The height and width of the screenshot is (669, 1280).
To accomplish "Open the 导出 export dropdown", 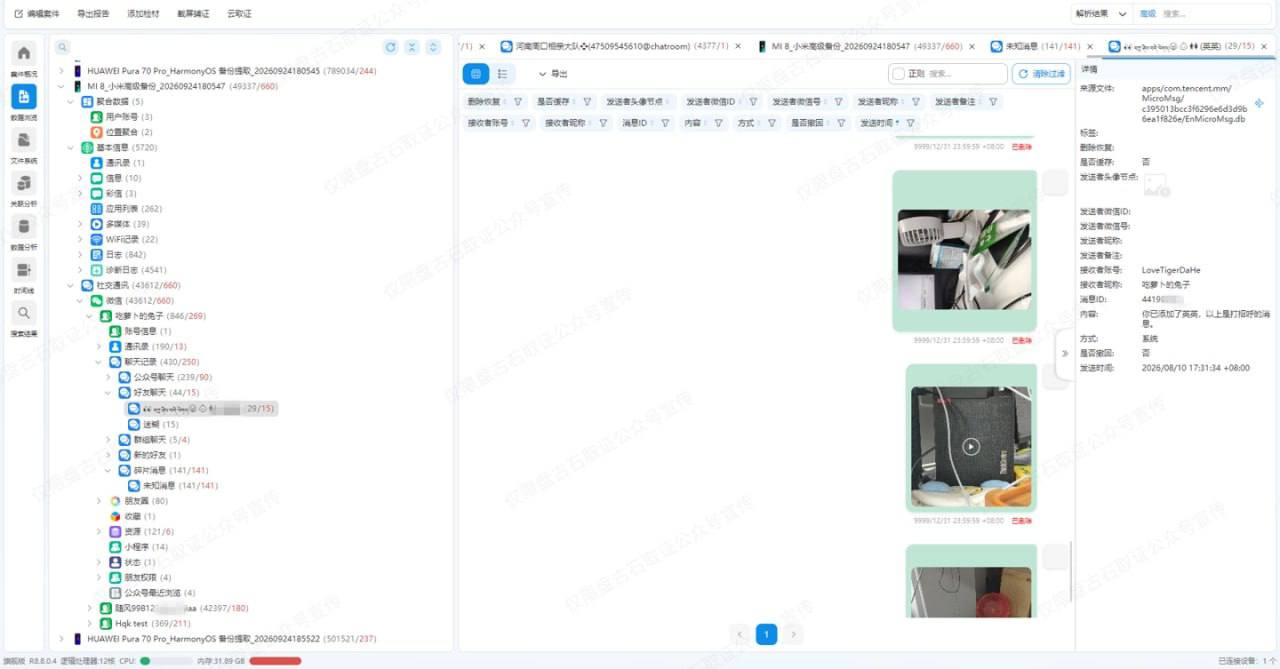I will point(553,74).
